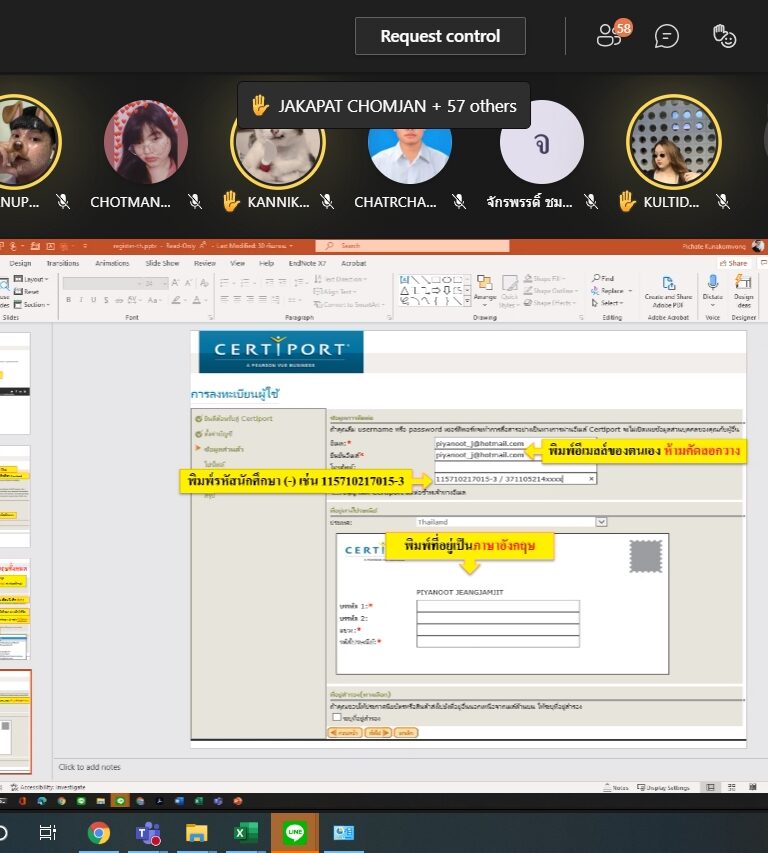Click the Share button in PowerPoint

tap(733, 263)
